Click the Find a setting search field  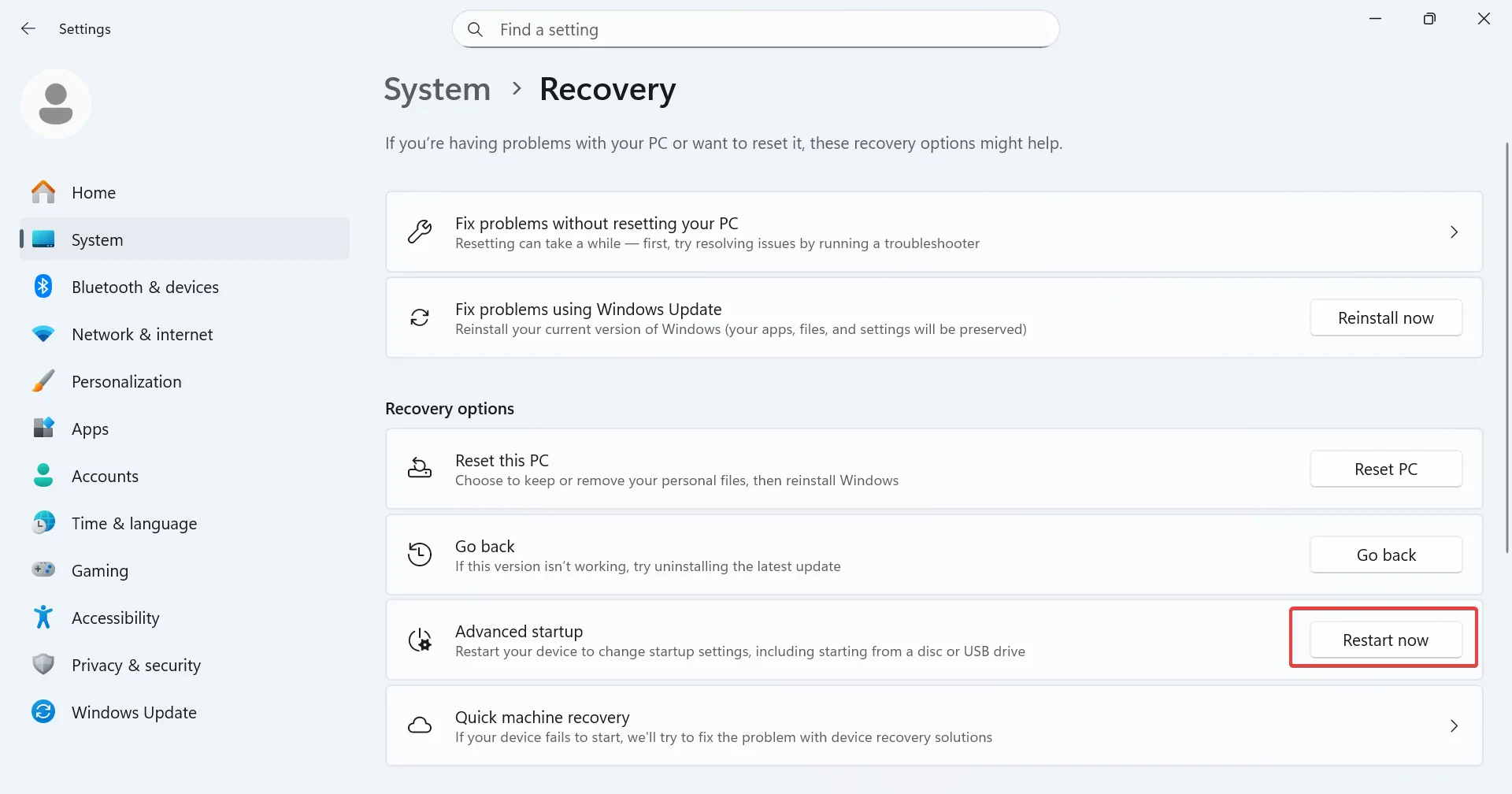click(754, 29)
